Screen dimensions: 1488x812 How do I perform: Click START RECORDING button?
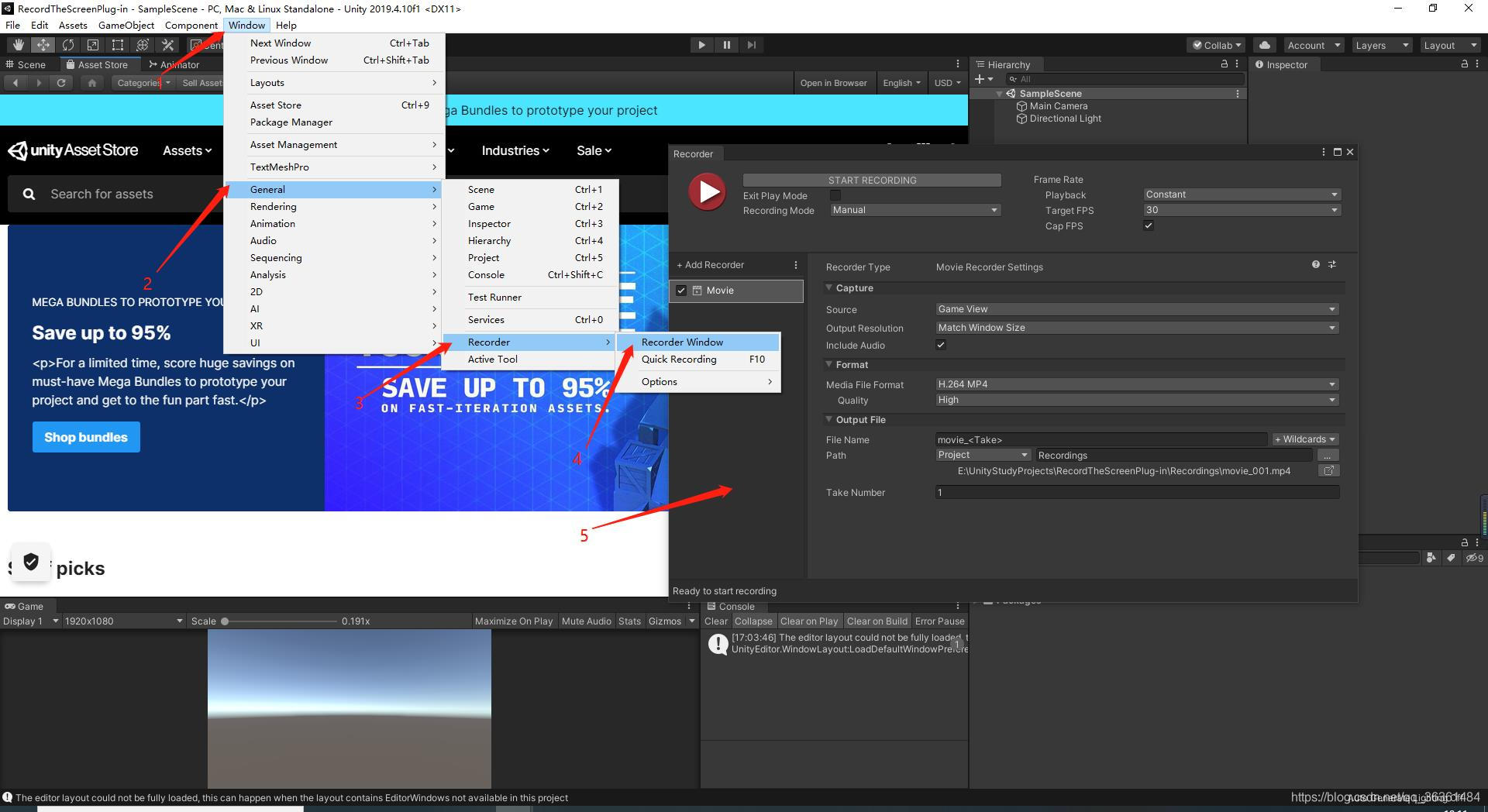point(872,180)
